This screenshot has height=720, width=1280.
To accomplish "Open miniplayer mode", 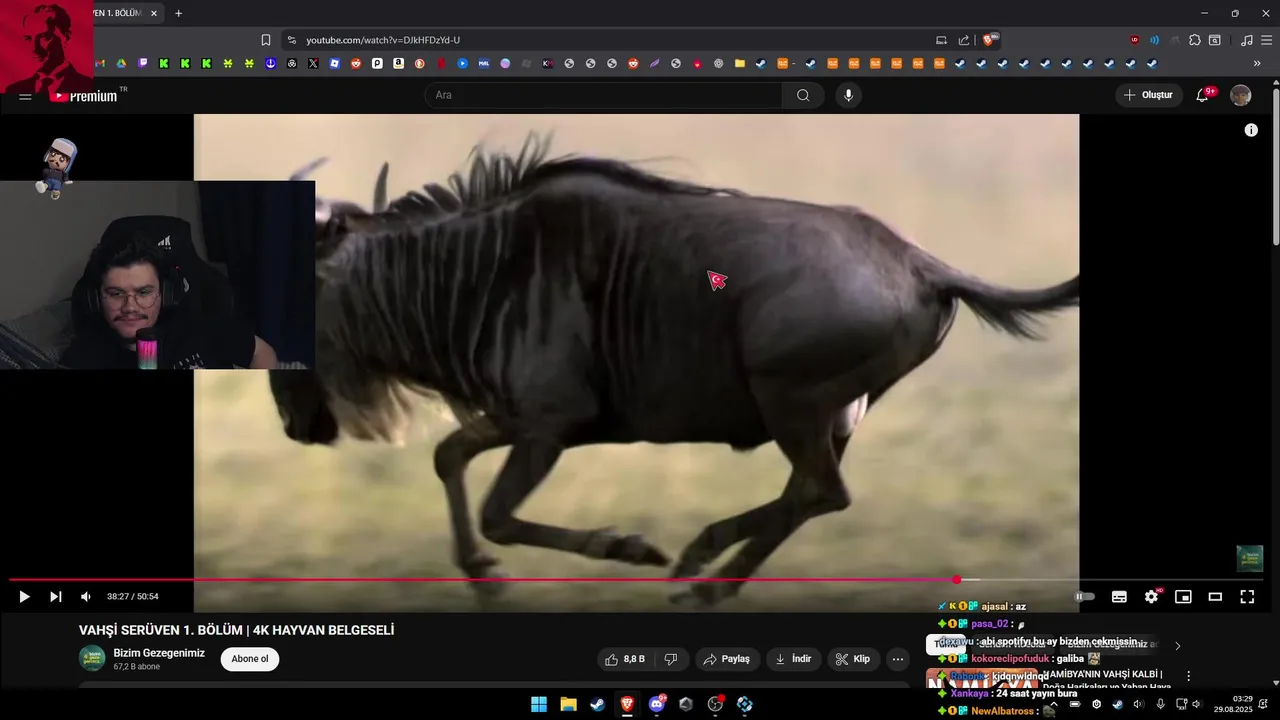I will click(1183, 596).
